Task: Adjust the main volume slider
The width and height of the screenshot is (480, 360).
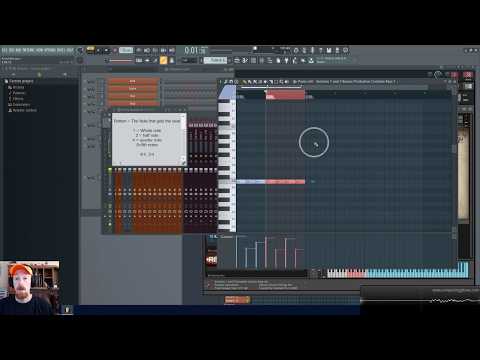Action: click(121, 61)
